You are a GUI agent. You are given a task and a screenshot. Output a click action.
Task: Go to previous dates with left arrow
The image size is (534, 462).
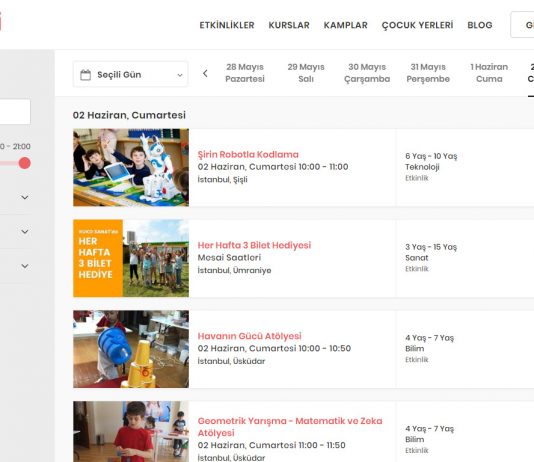click(x=205, y=73)
